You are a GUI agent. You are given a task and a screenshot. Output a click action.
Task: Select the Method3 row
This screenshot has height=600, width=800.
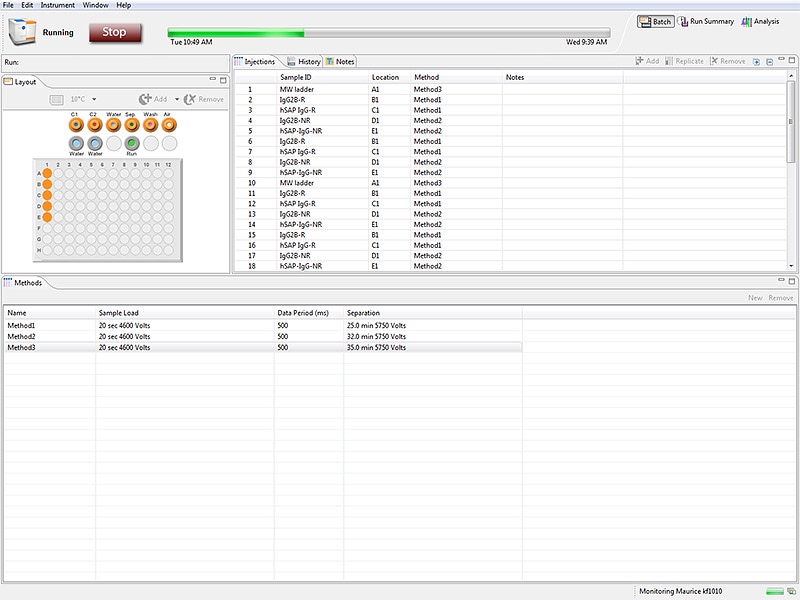point(263,347)
